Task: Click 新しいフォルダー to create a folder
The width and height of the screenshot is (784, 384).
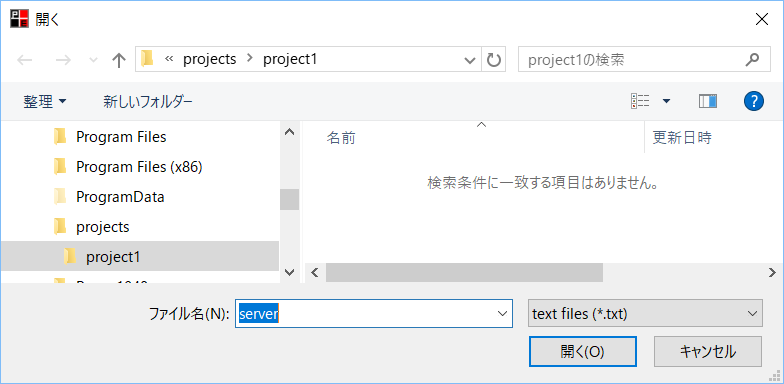Action: [x=148, y=102]
